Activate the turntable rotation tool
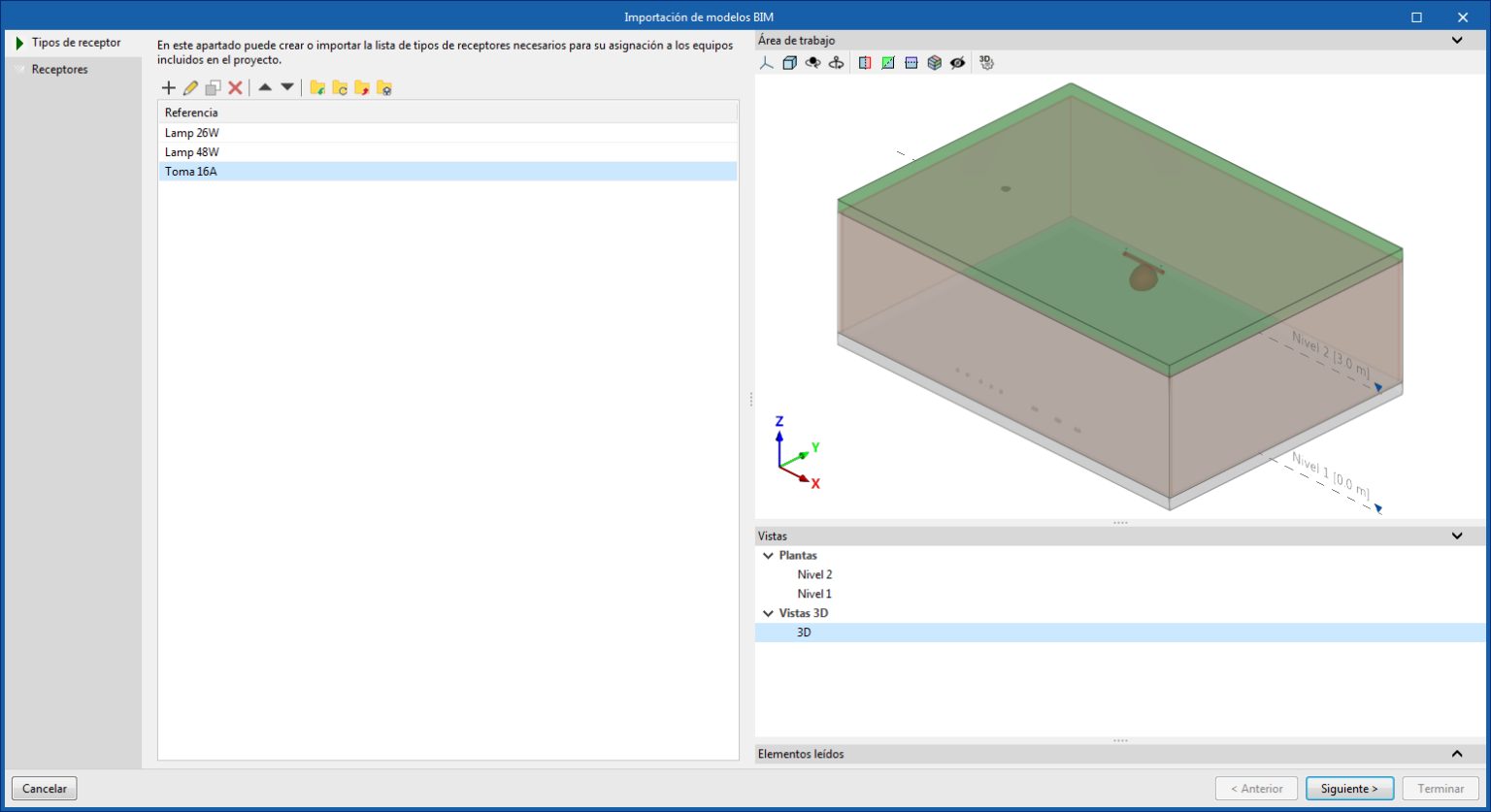1491x812 pixels. (836, 62)
